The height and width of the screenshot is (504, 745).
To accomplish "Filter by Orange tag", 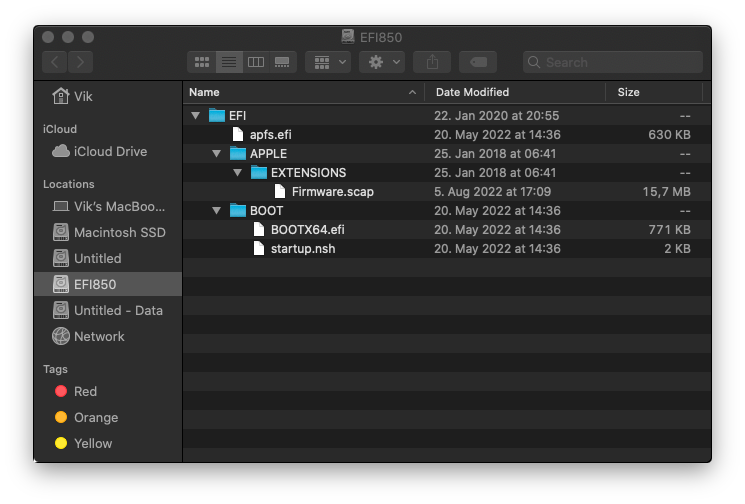I will tap(108, 418).
